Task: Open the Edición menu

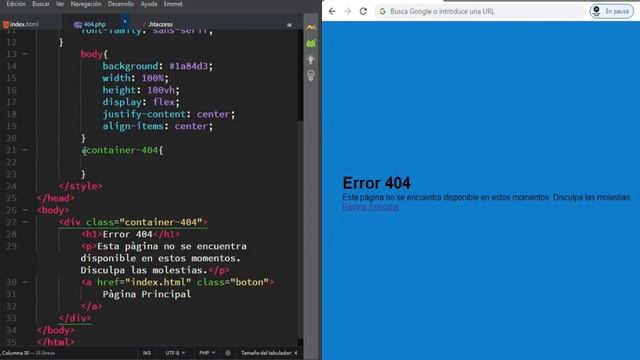Action: pos(16,4)
